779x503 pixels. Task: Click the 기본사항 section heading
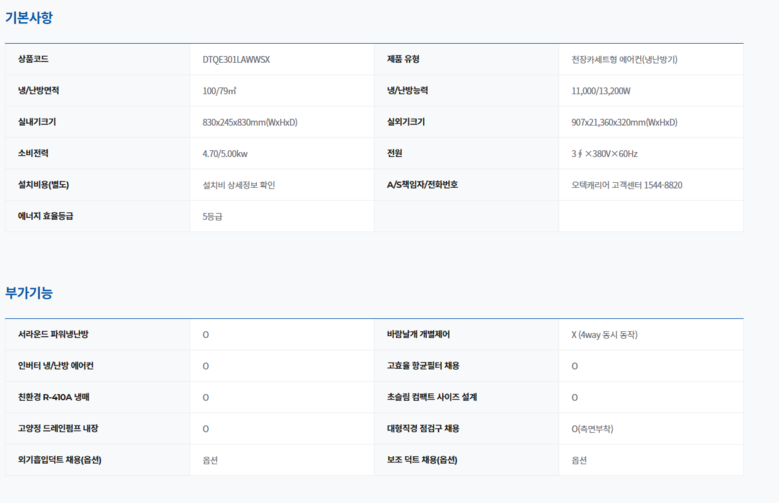tap(29, 18)
